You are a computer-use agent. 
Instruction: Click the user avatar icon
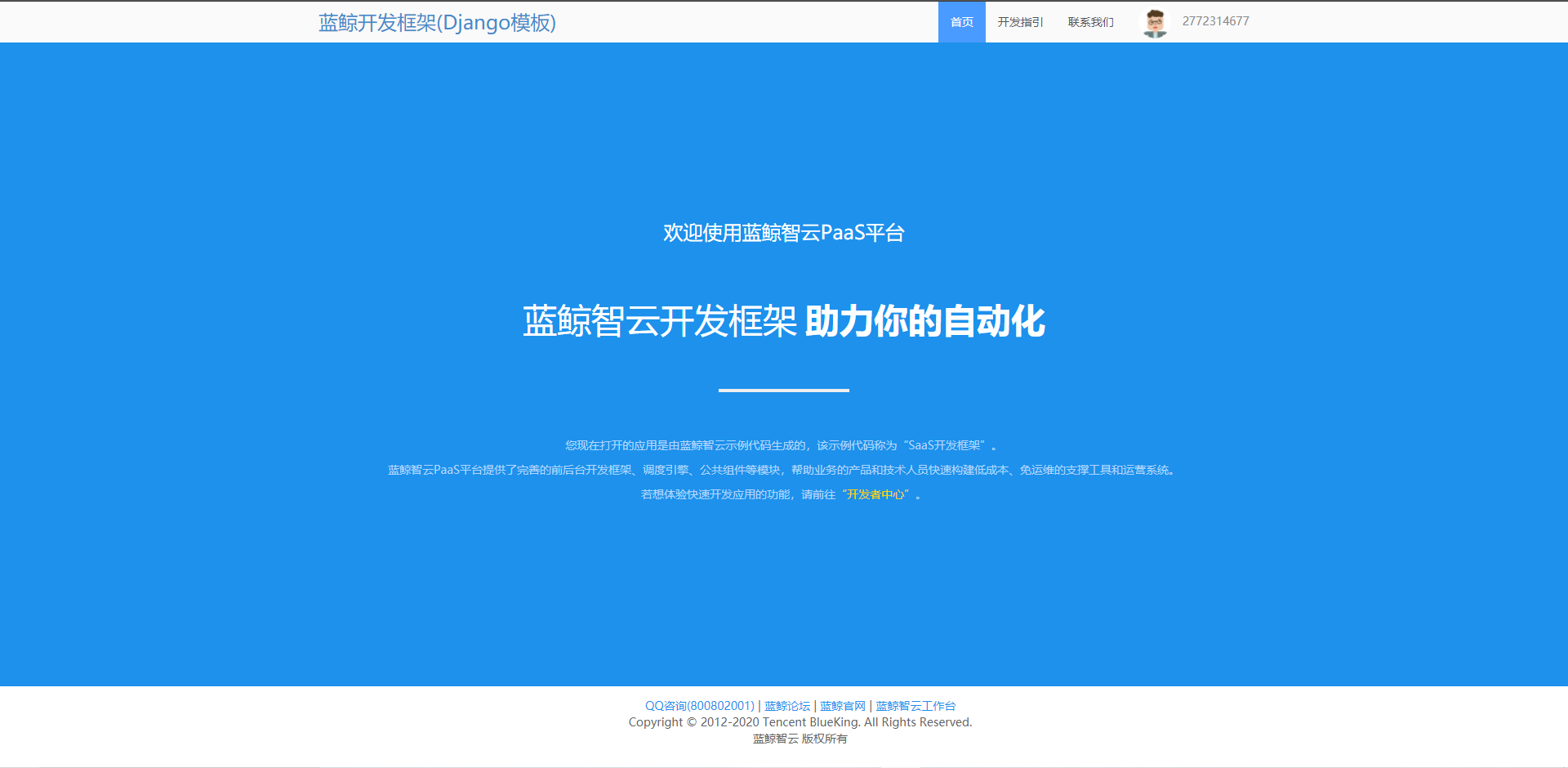point(1155,23)
